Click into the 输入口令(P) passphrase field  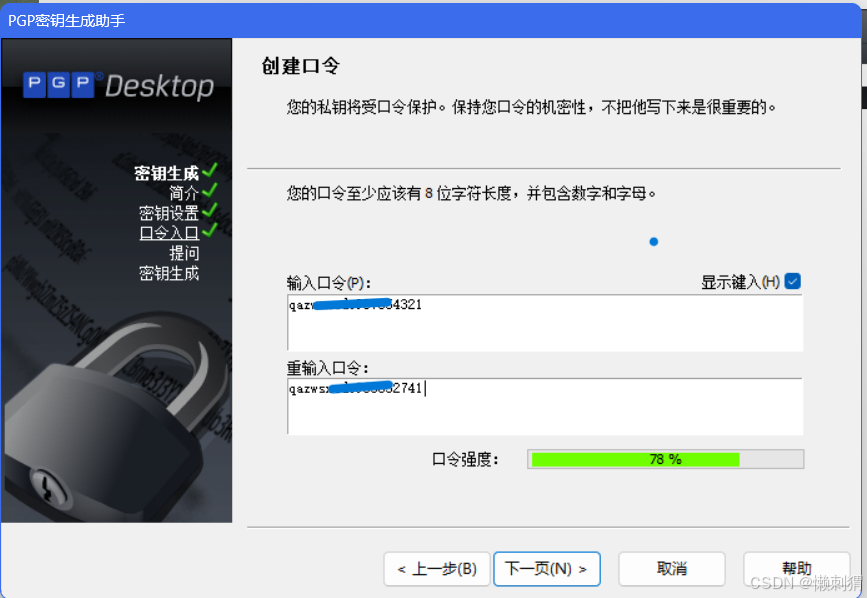[545, 323]
